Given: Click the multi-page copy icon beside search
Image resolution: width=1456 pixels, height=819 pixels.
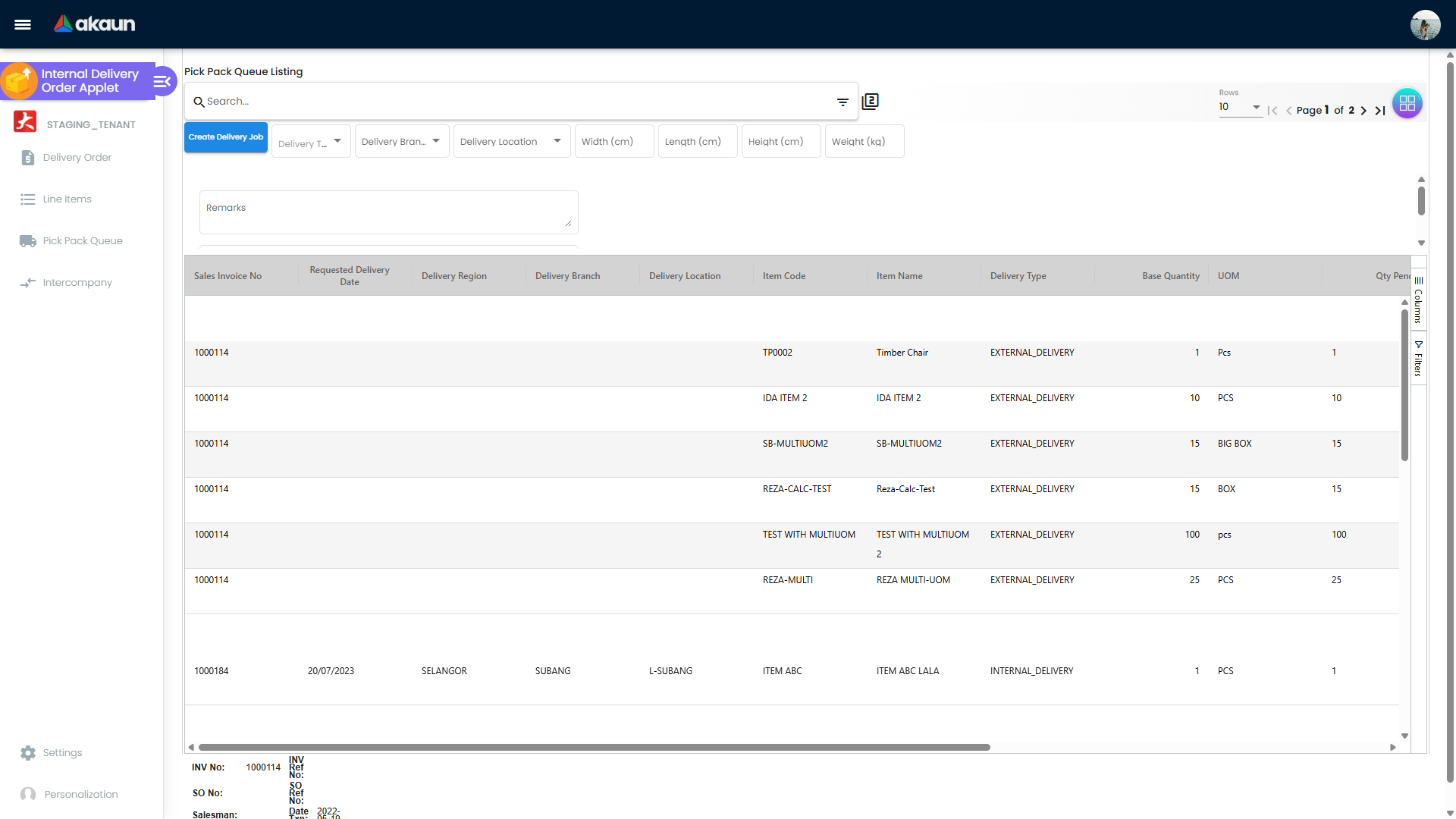Looking at the screenshot, I should (x=871, y=102).
